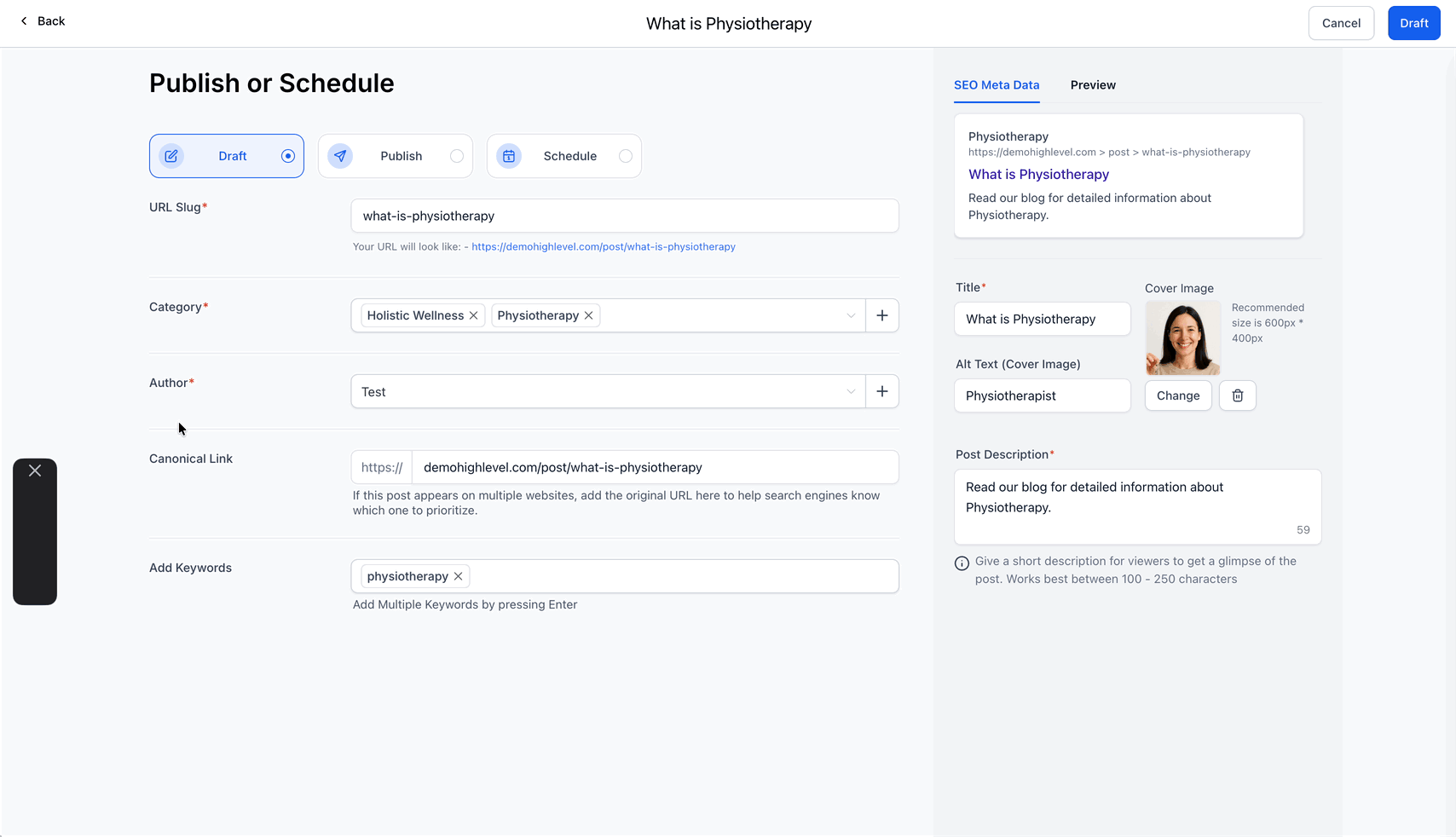This screenshot has height=837, width=1456.
Task: Add a new category with plus icon
Action: [882, 315]
